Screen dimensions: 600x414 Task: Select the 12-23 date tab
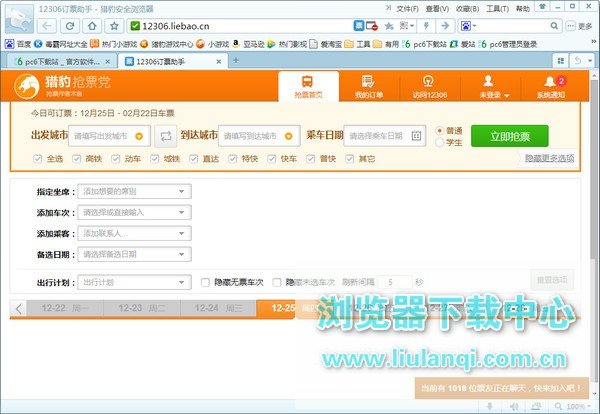point(142,308)
